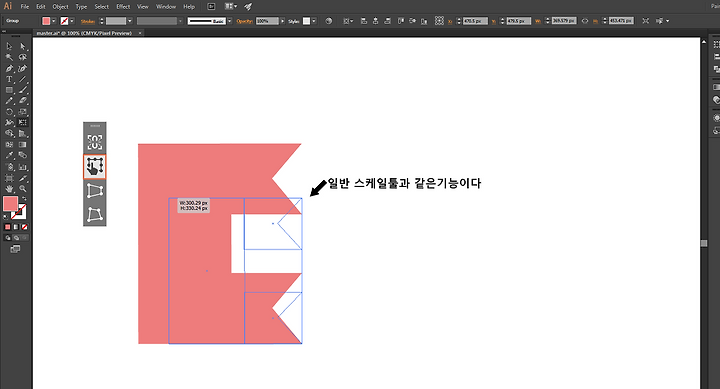Open the brush definition Basic dropdown
The width and height of the screenshot is (720, 389).
click(x=229, y=21)
